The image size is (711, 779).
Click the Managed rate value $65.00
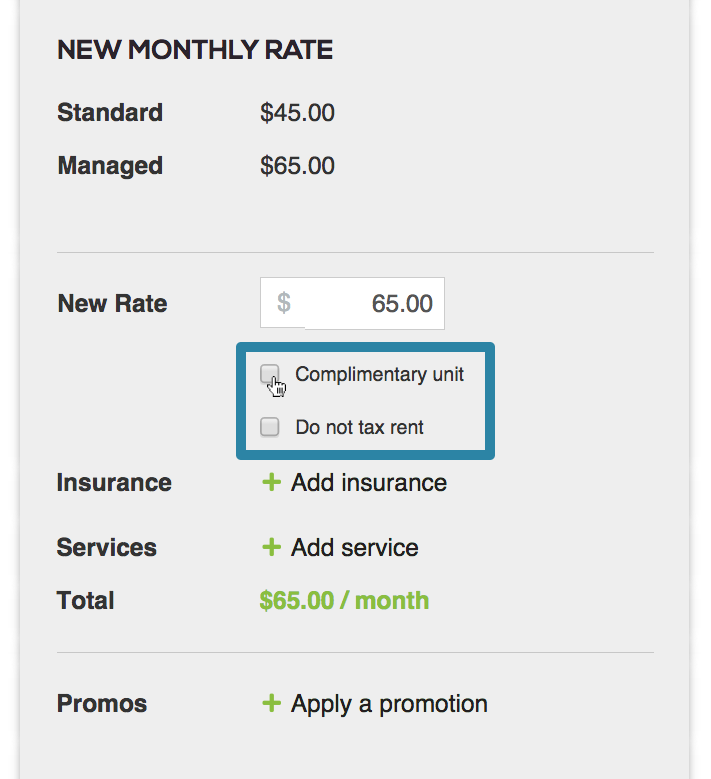(x=297, y=166)
